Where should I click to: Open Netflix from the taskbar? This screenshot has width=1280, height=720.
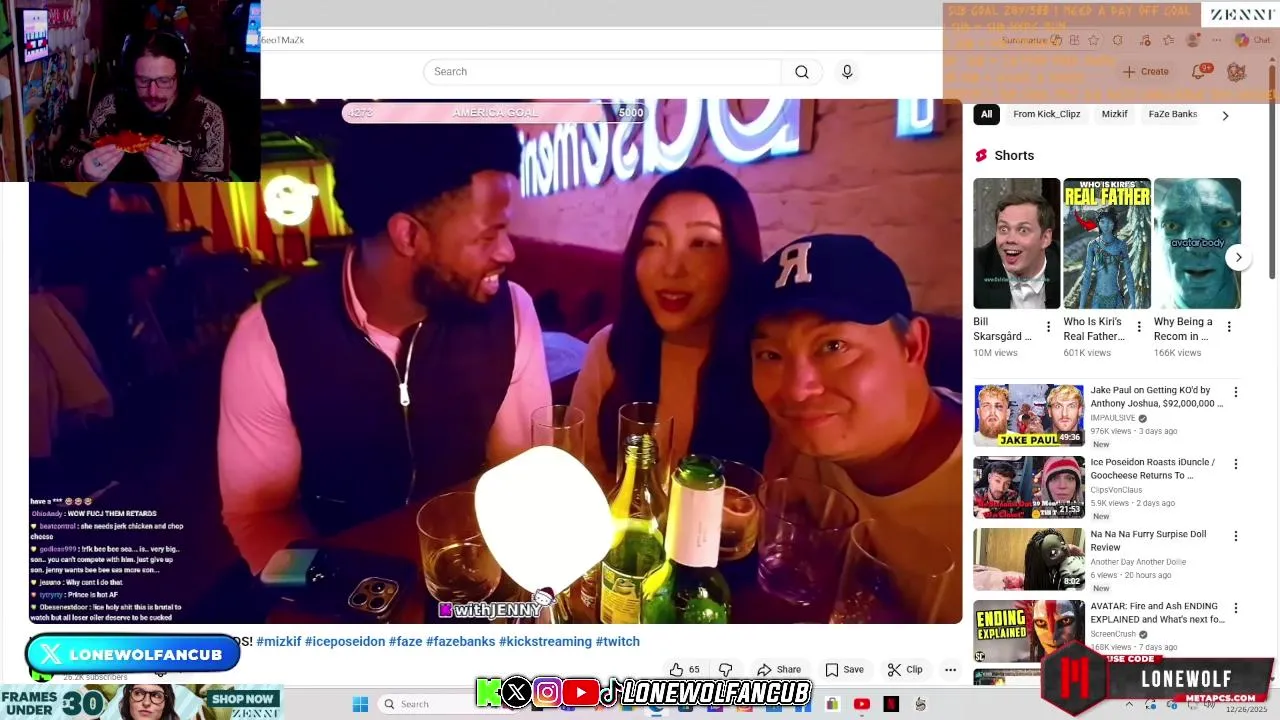891,704
